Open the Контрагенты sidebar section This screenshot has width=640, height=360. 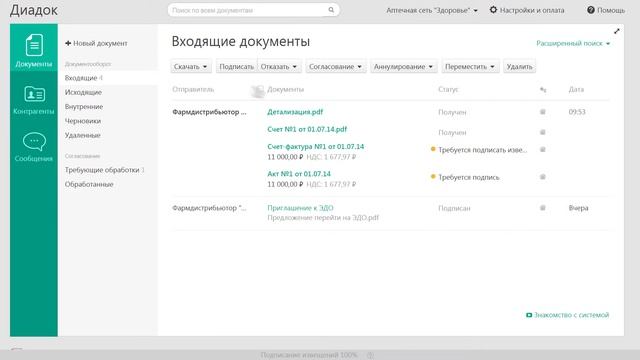coord(34,100)
